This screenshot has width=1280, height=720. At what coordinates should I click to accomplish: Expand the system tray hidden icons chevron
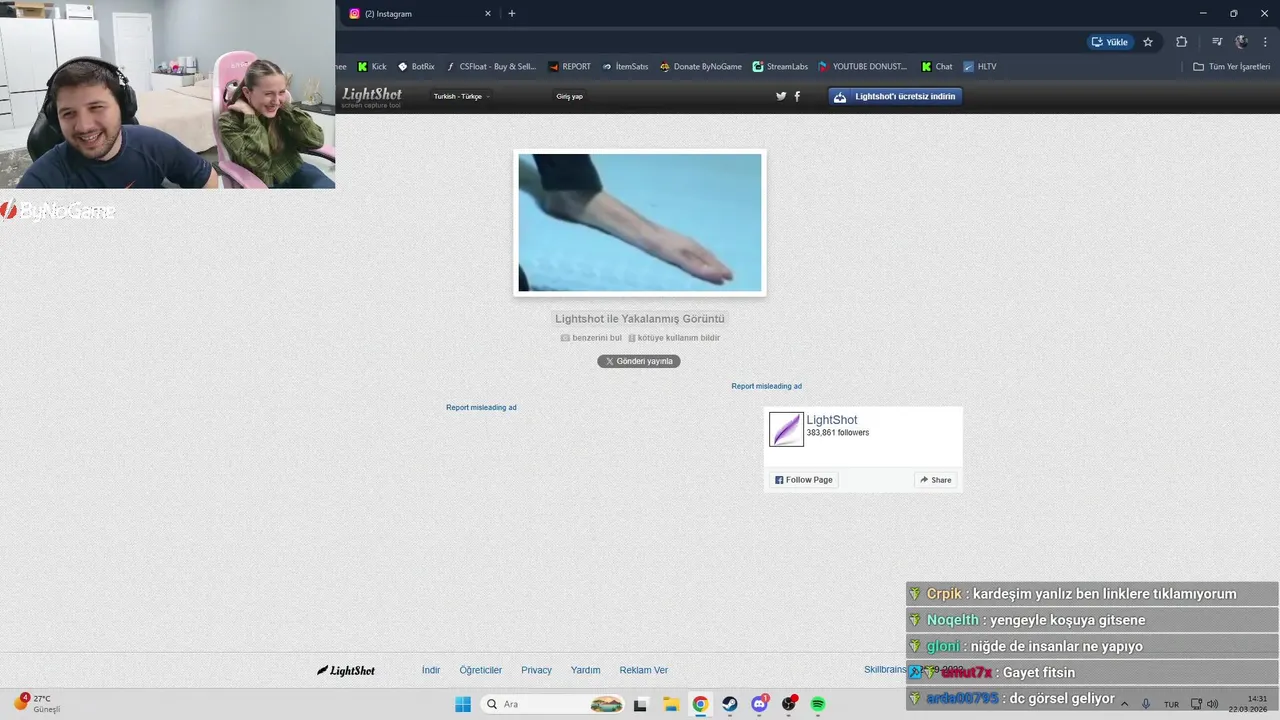tap(1124, 704)
